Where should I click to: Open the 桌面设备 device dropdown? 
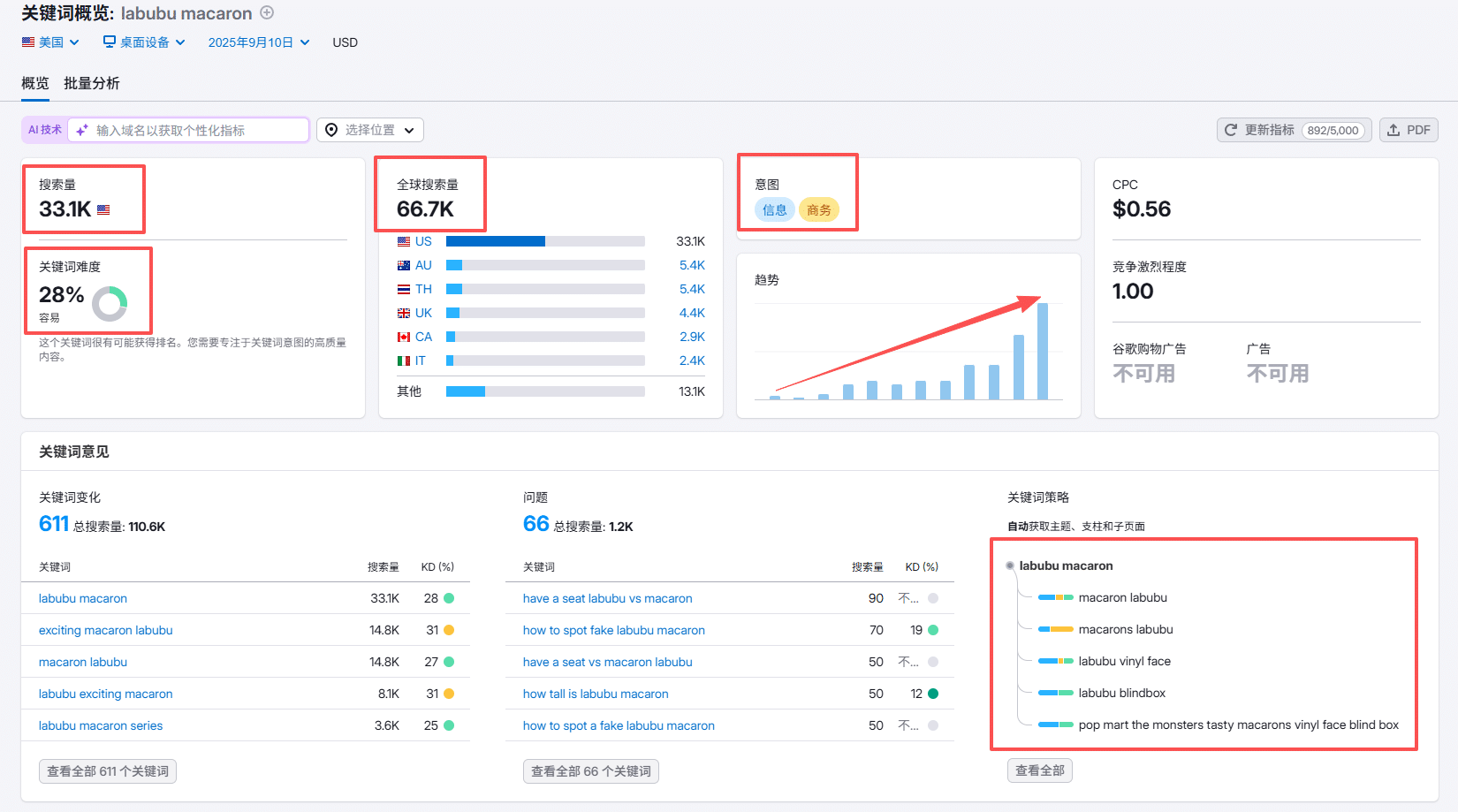pos(144,42)
